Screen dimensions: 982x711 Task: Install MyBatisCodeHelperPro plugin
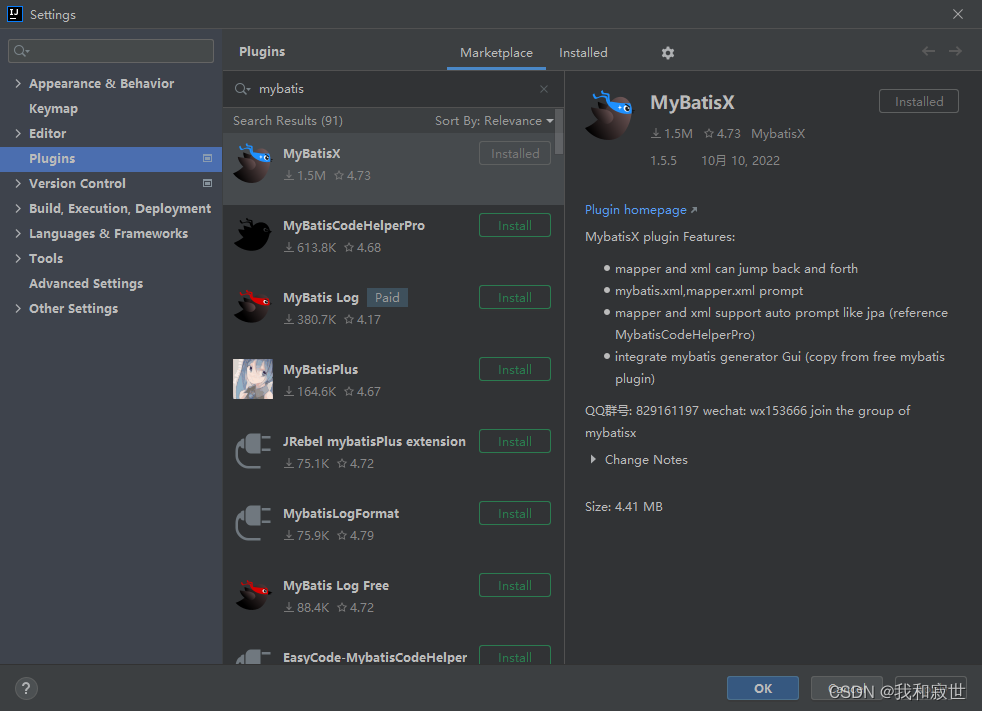coord(515,226)
